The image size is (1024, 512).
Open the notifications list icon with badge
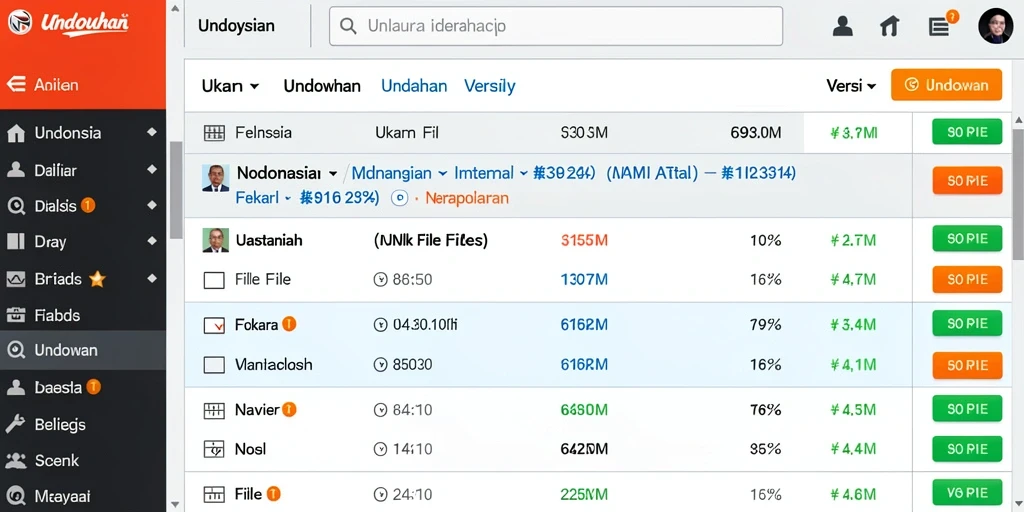click(940, 26)
